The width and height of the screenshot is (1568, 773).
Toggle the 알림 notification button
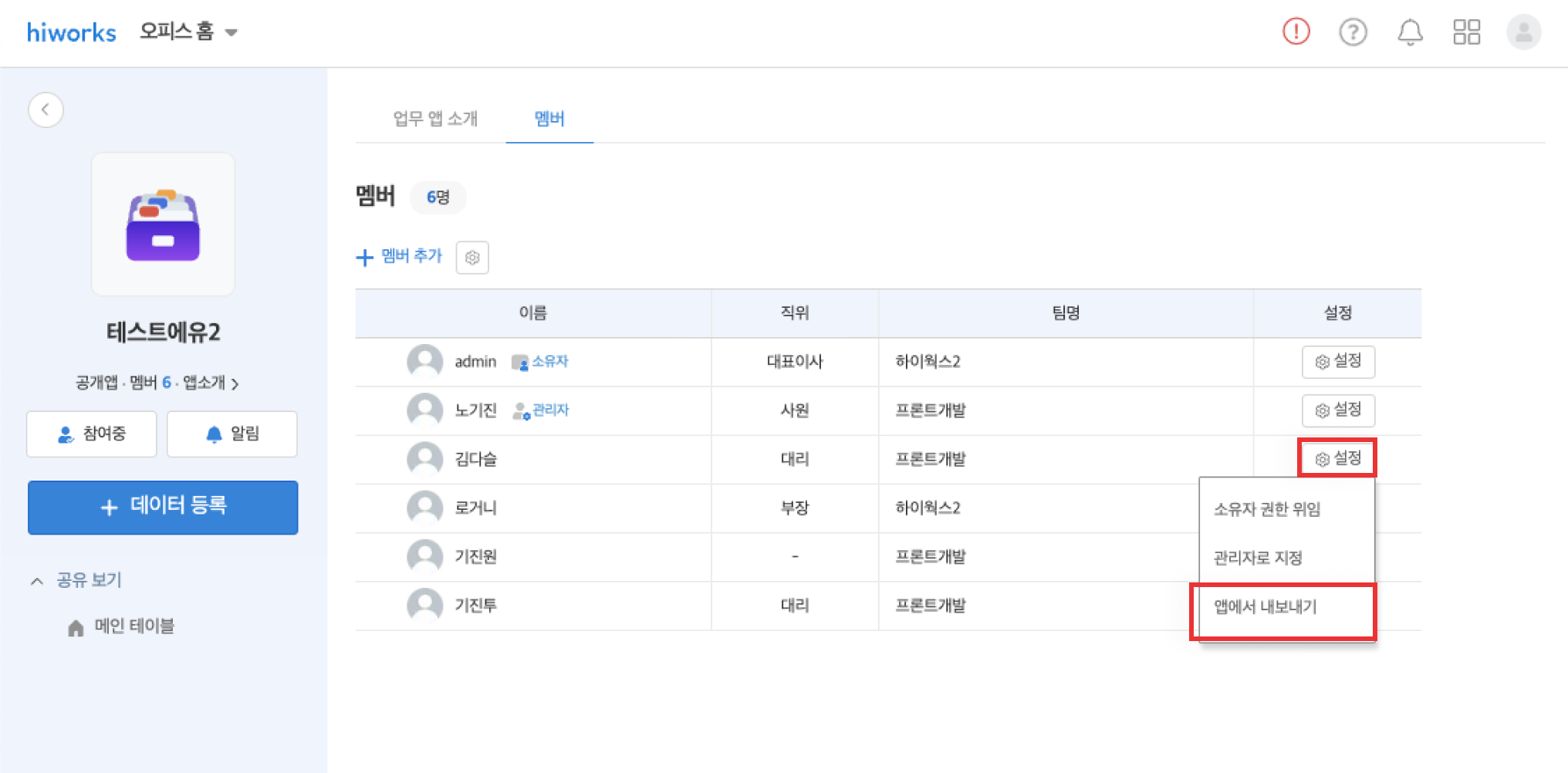coord(232,434)
